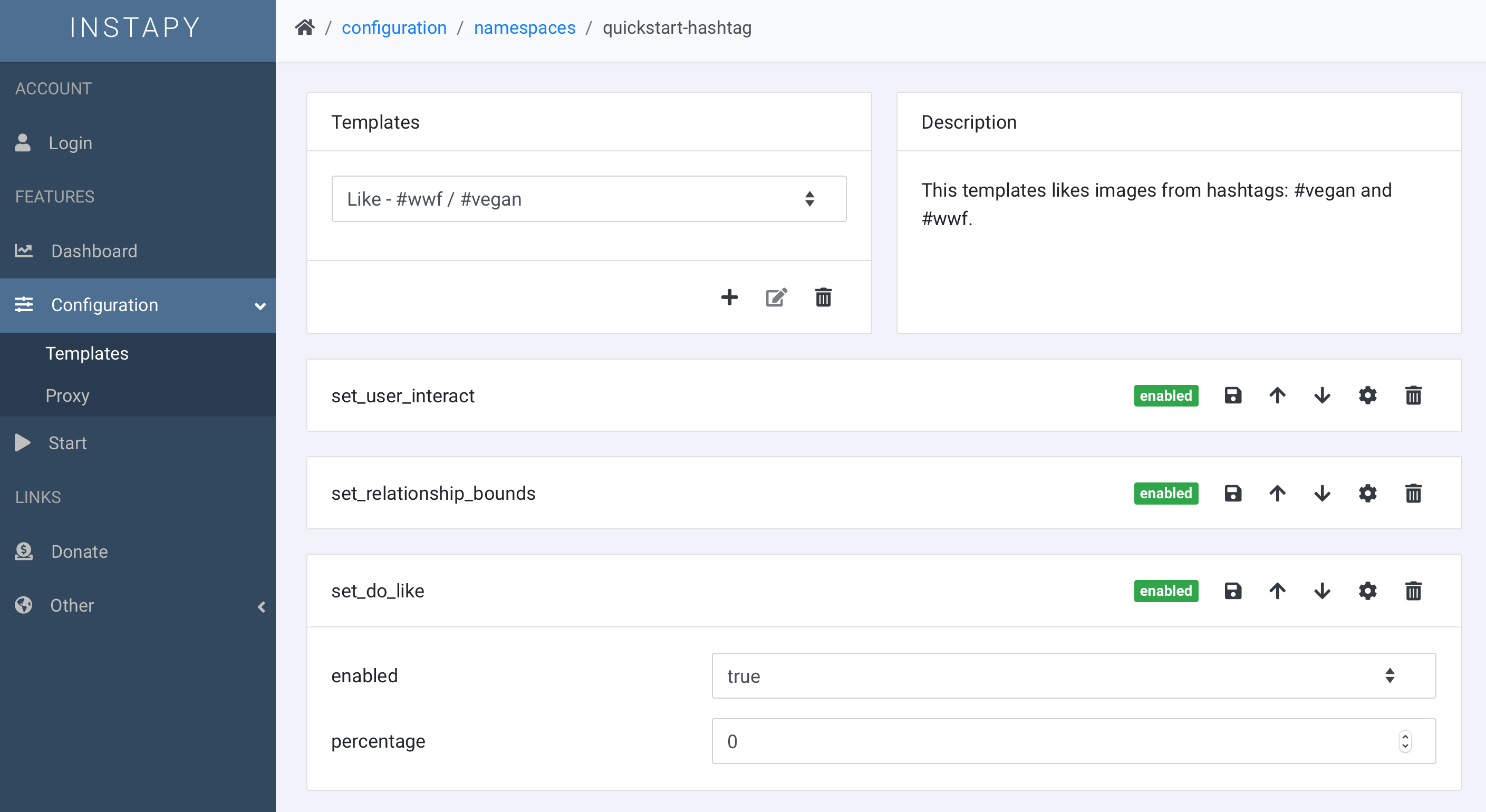Click the Dashboard link in sidebar

93,251
